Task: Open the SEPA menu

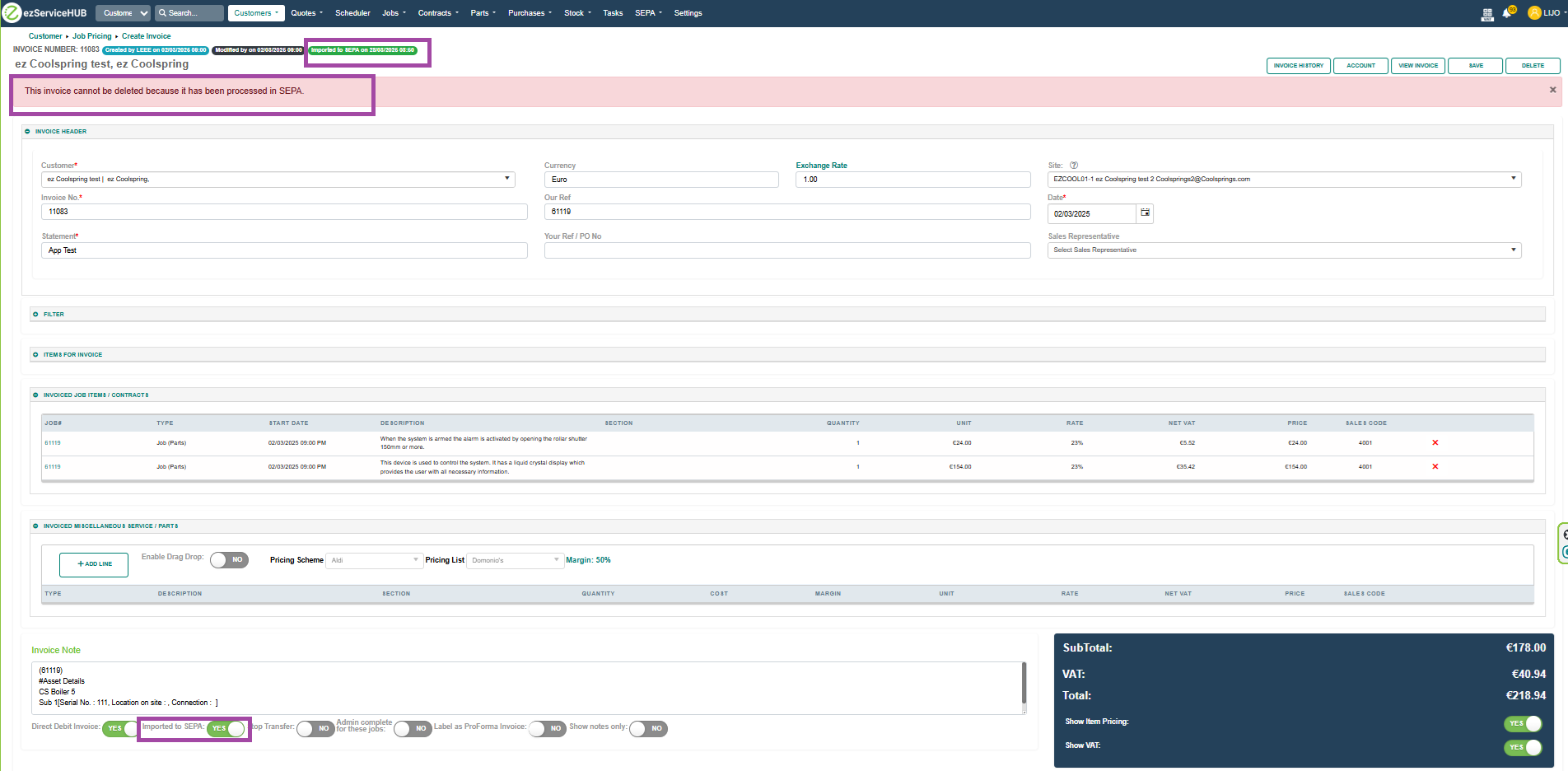Action: pos(648,13)
